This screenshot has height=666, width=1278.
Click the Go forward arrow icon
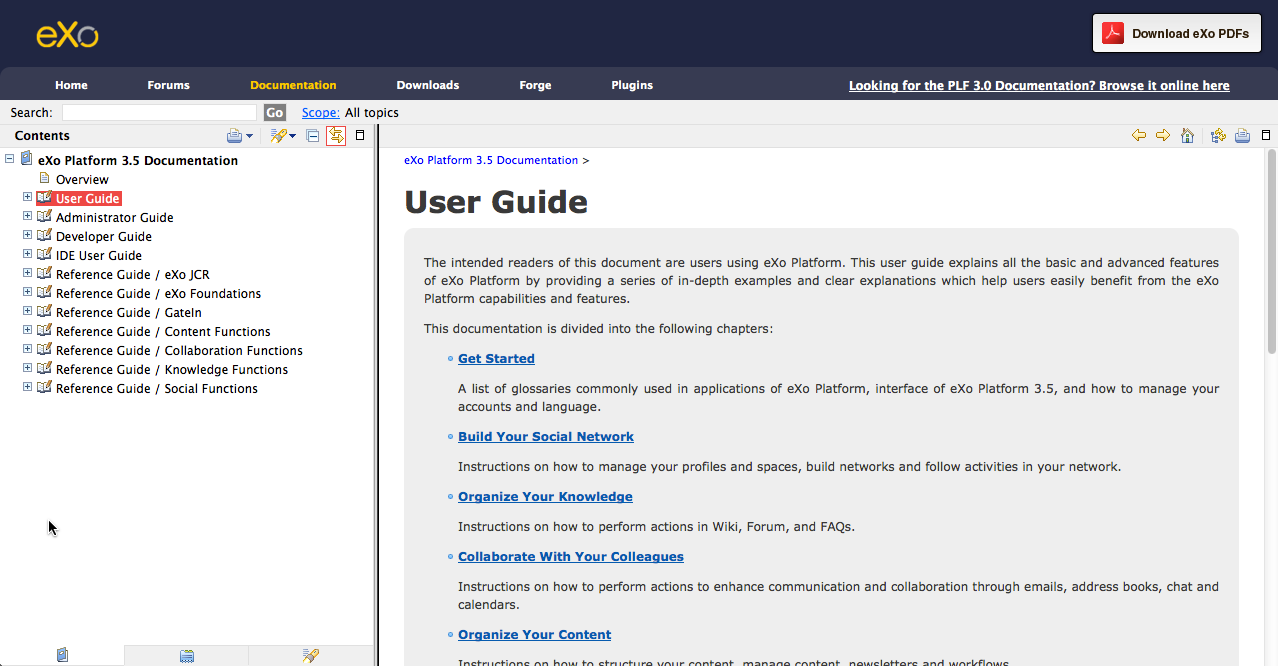point(1163,136)
